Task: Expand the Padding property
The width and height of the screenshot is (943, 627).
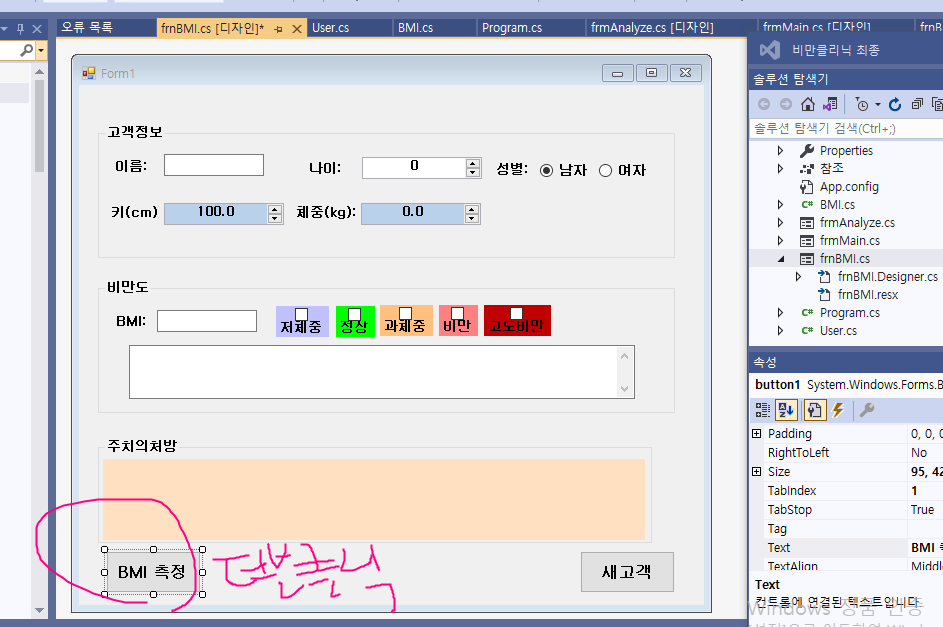Action: pos(757,433)
